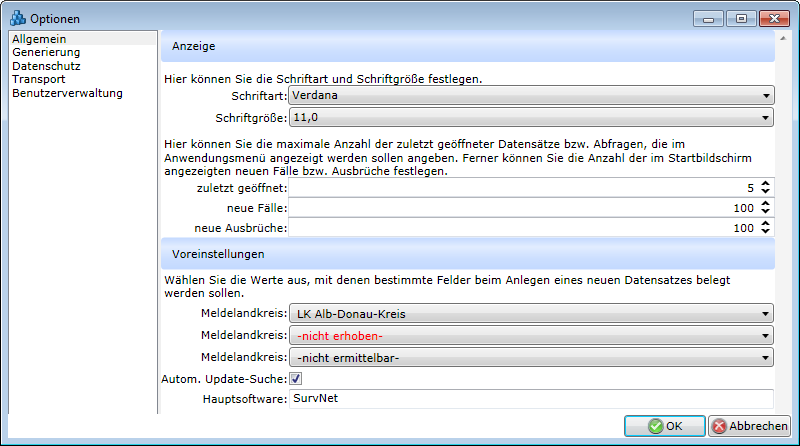Open the '-nicht ermittelbar-' dropdown
This screenshot has width=800, height=446.
point(531,357)
